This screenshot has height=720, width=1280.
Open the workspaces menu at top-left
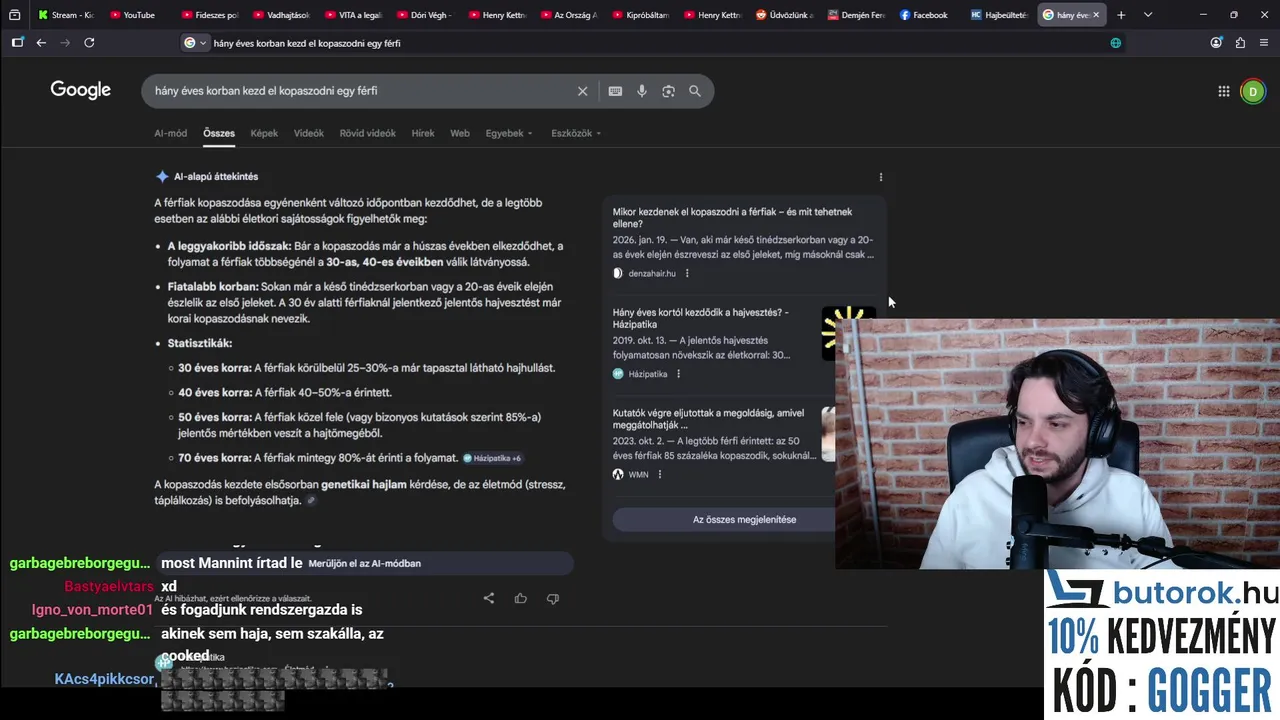click(15, 15)
